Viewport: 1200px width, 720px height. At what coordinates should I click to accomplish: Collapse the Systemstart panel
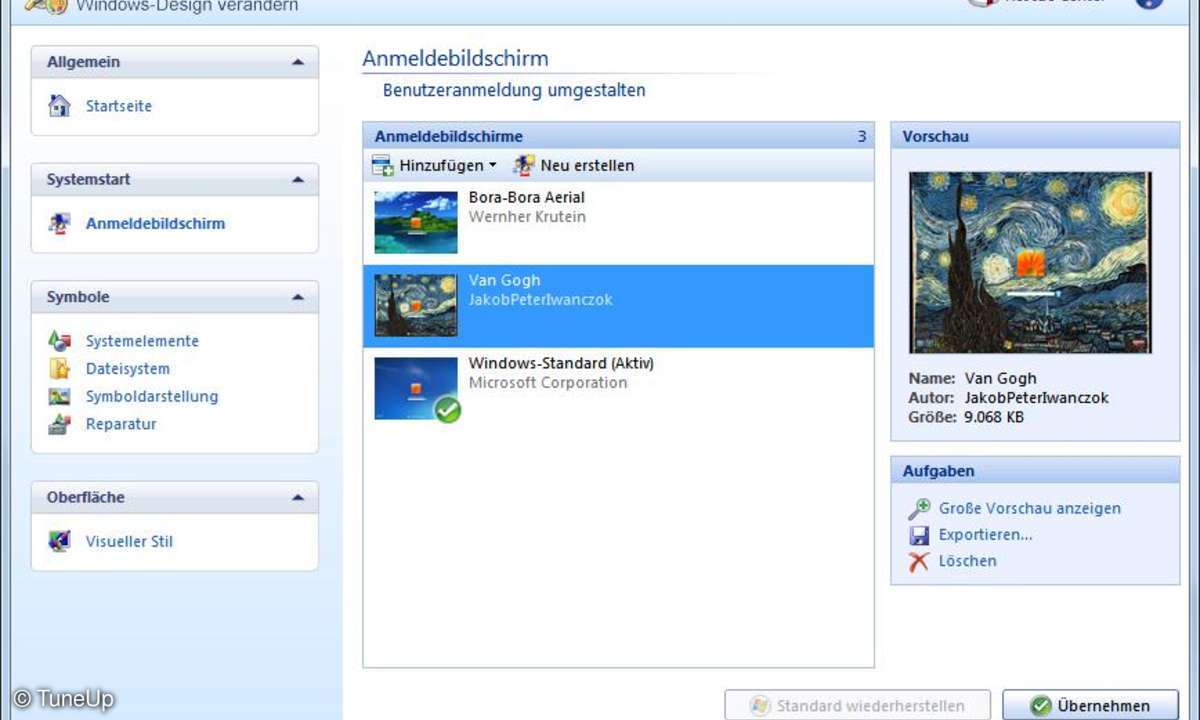297,180
